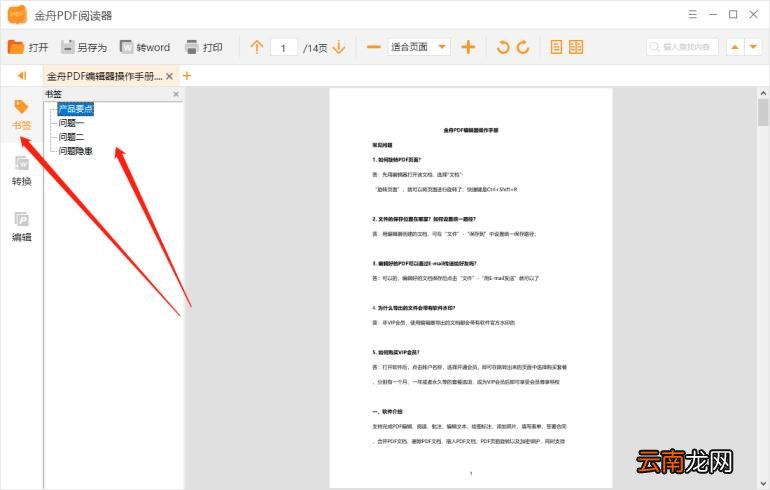Image resolution: width=770 pixels, height=490 pixels.
Task: Maximize the PDF reader window
Action: pos(733,14)
